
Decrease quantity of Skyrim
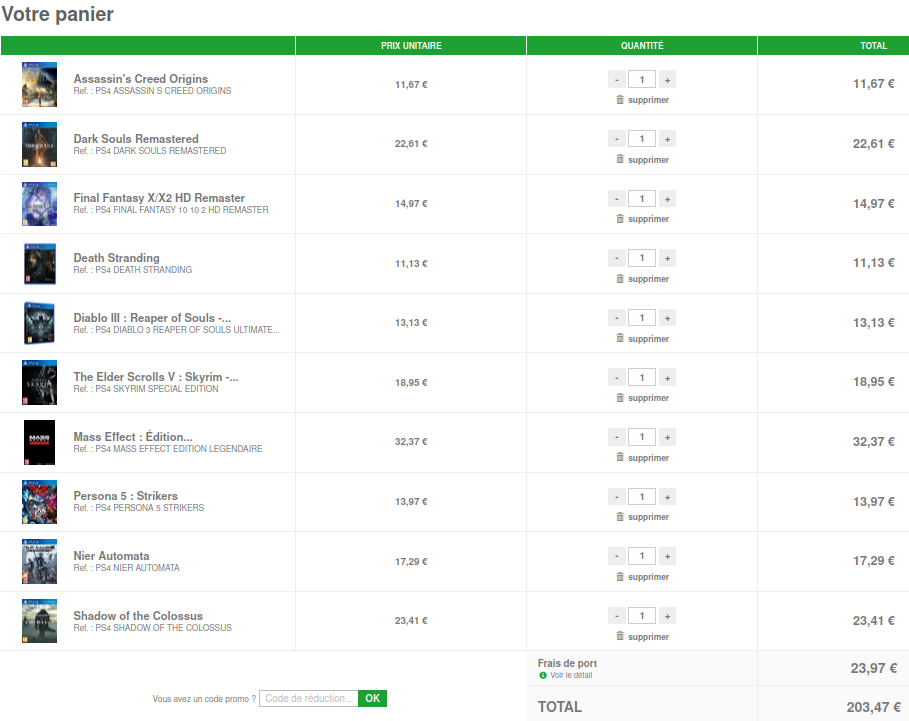point(617,378)
